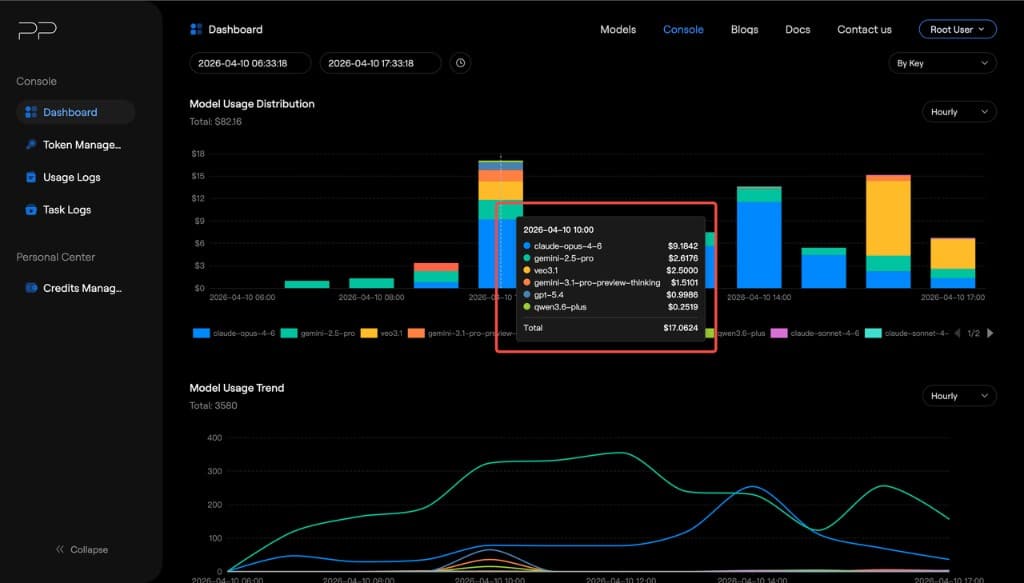This screenshot has height=583, width=1024.
Task: Open Credits Management in sidebar
Action: tap(76, 288)
